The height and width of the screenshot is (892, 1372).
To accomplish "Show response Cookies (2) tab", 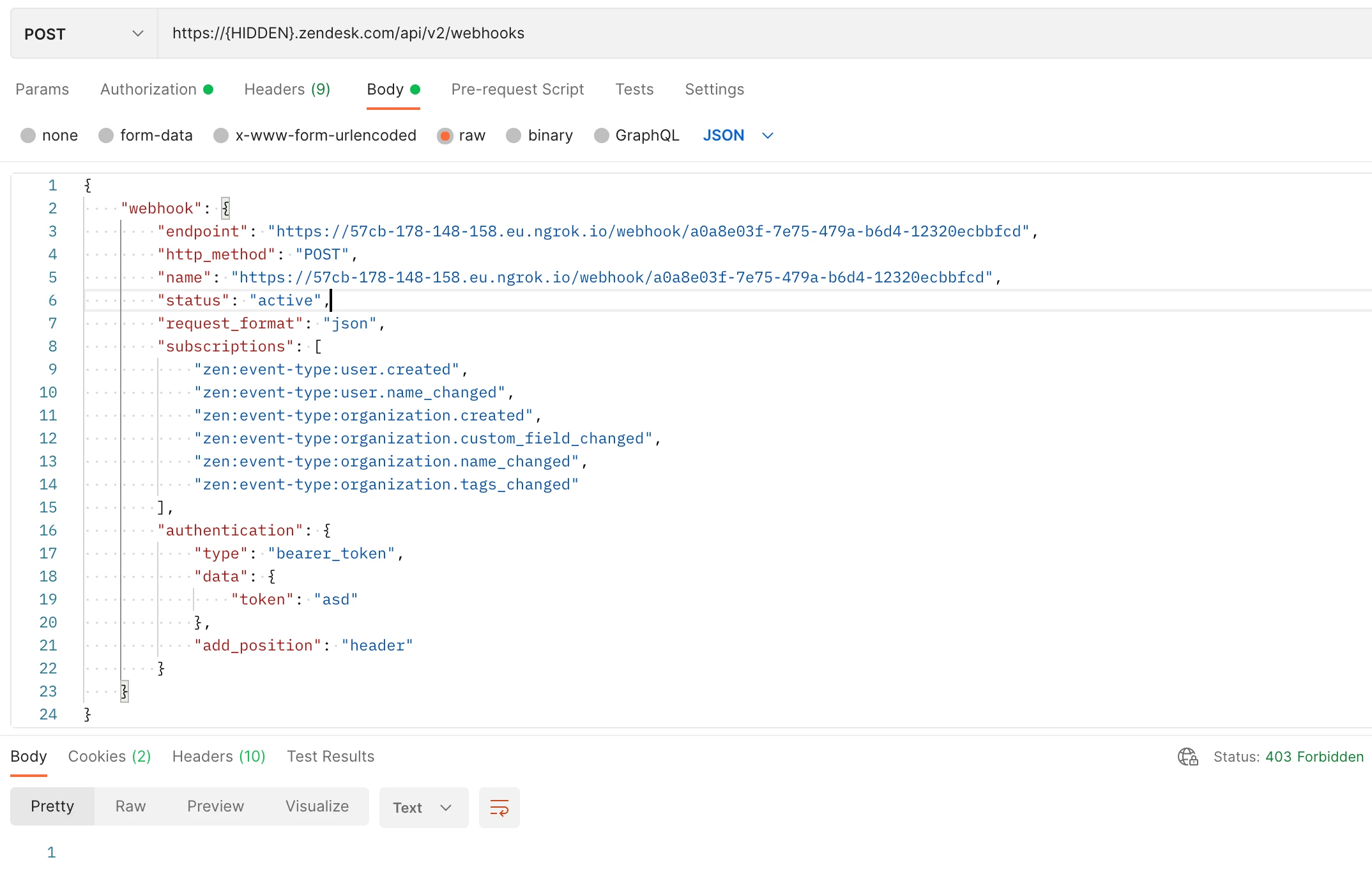I will pos(109,757).
